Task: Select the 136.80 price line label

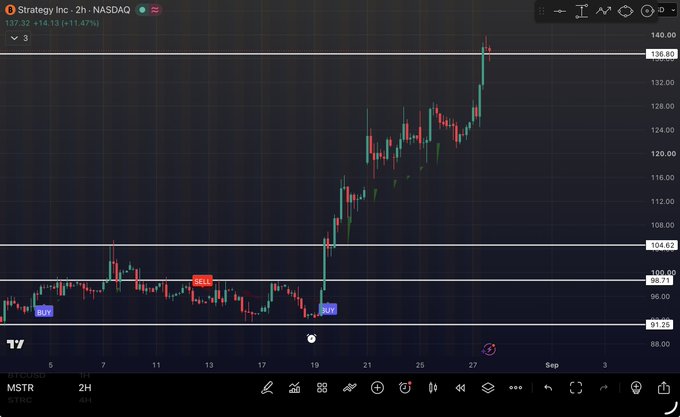Action: (662, 54)
